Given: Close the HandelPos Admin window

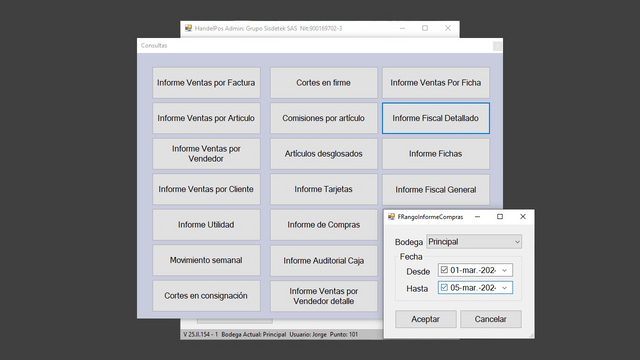Looking at the screenshot, I should [448, 28].
